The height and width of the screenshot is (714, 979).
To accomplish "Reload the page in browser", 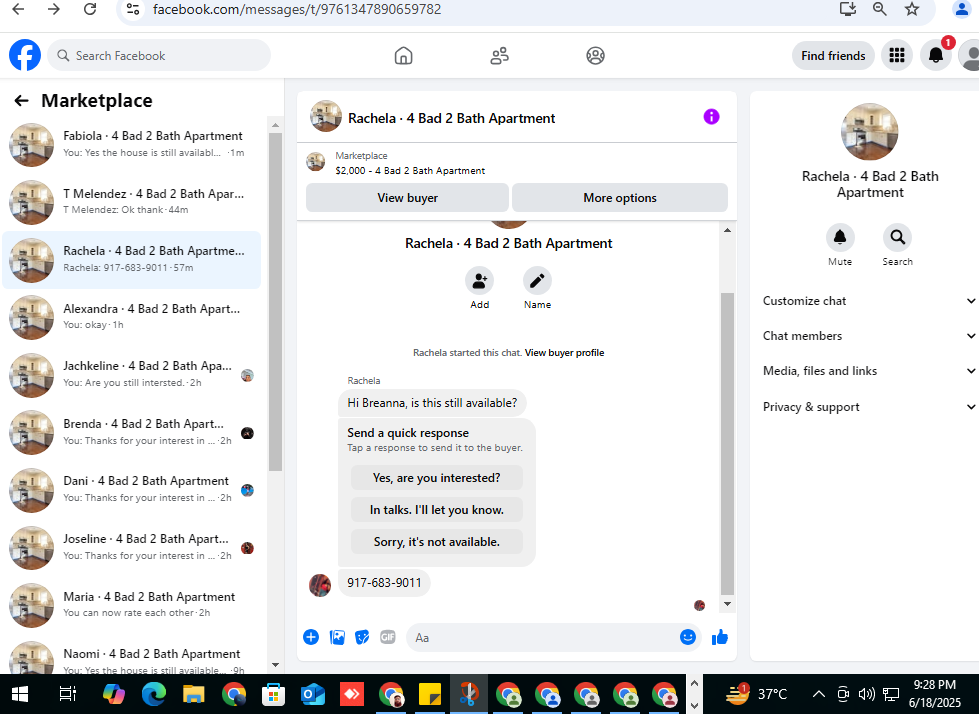I will 90,9.
